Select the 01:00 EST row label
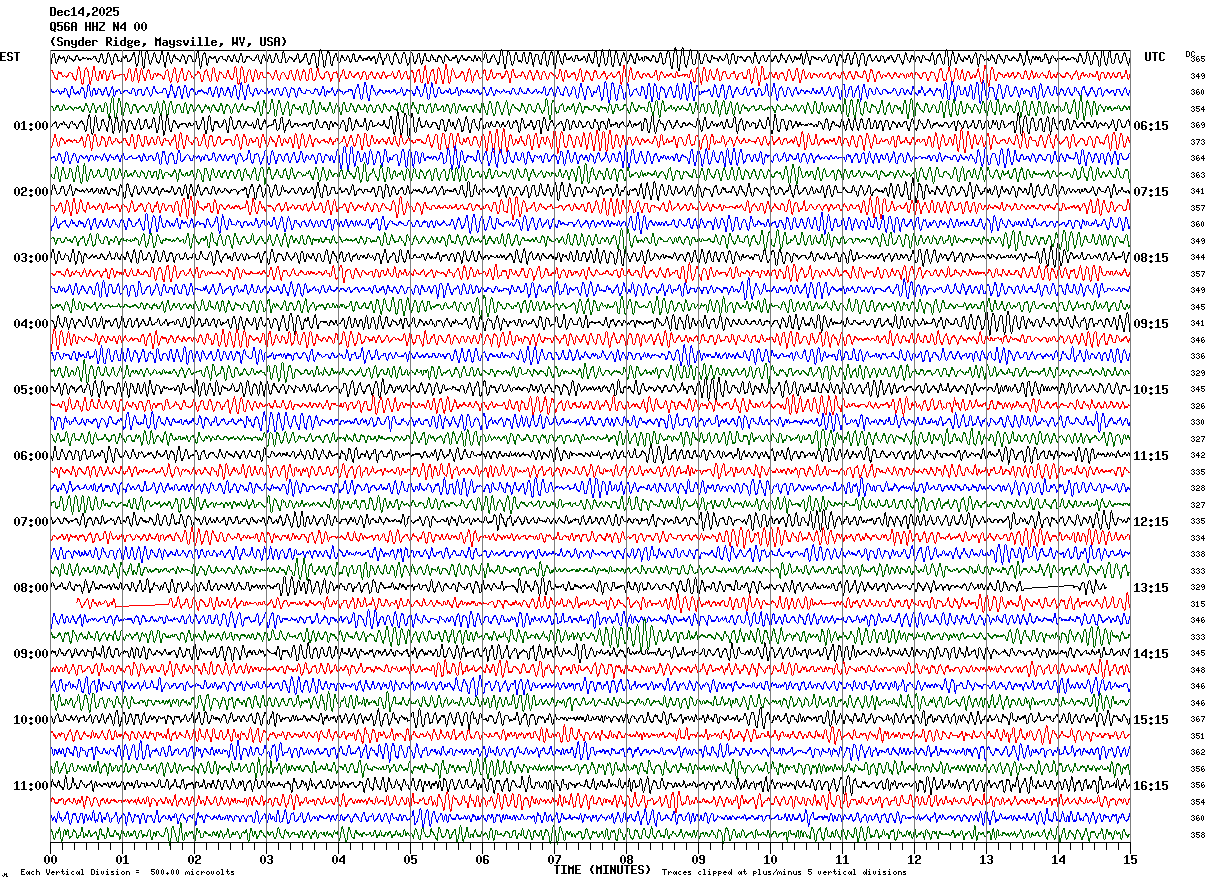The height and width of the screenshot is (886, 1210). click(x=30, y=126)
